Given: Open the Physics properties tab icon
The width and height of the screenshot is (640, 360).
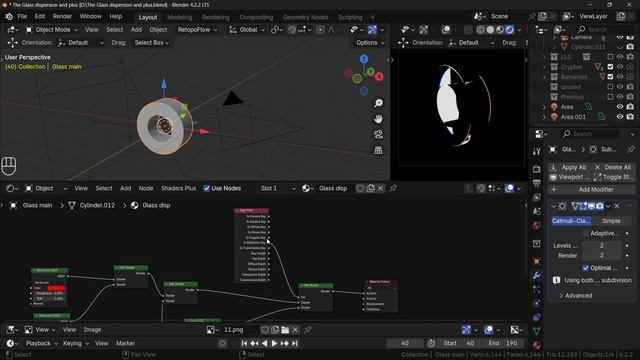Looking at the screenshot, I should (x=537, y=303).
